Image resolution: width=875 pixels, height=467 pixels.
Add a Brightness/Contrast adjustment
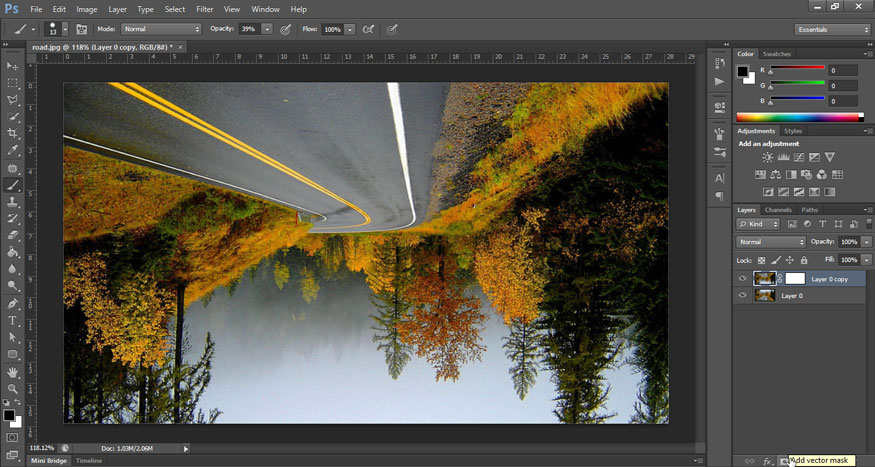click(x=767, y=157)
